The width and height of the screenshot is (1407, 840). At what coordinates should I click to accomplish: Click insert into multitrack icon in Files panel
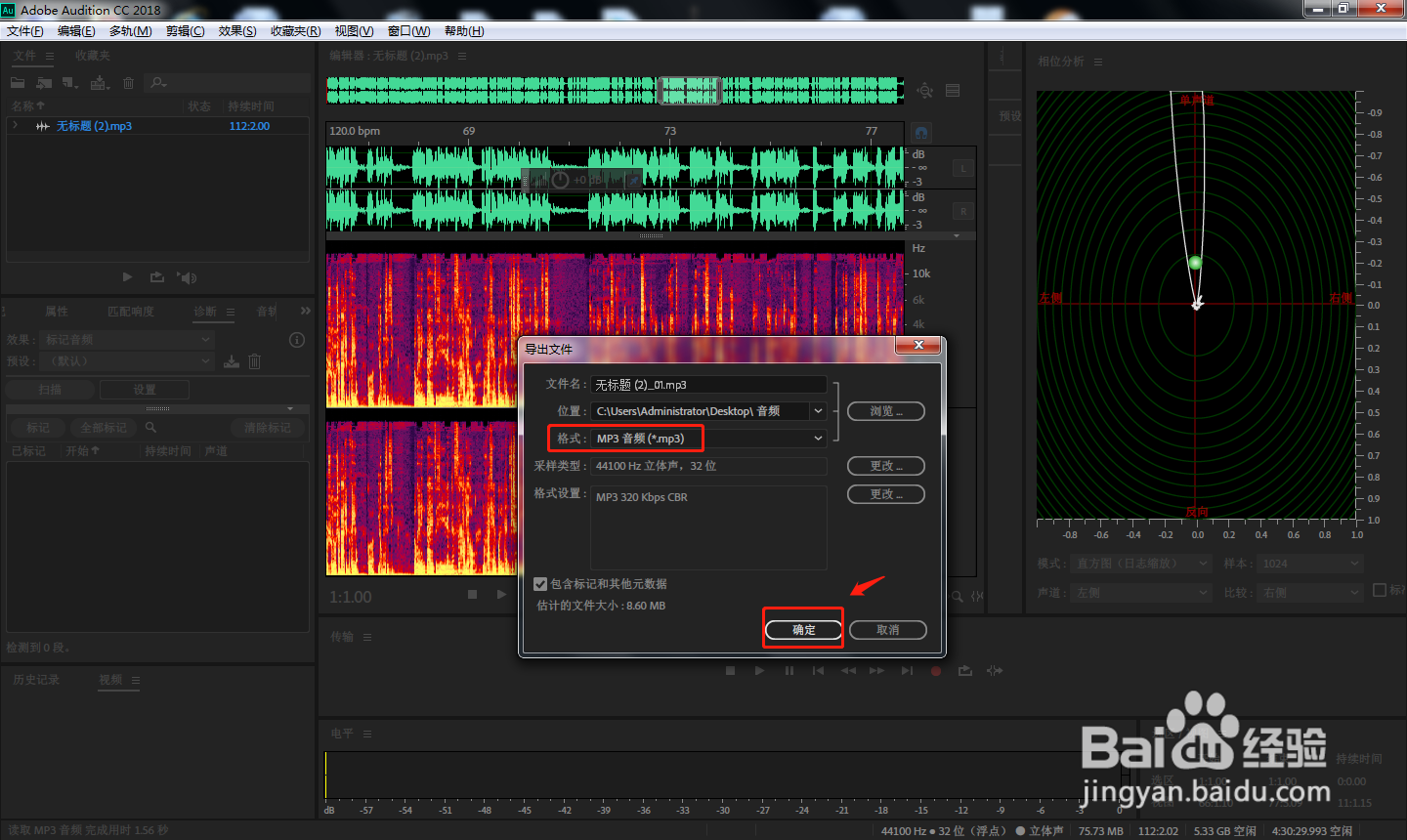click(100, 83)
